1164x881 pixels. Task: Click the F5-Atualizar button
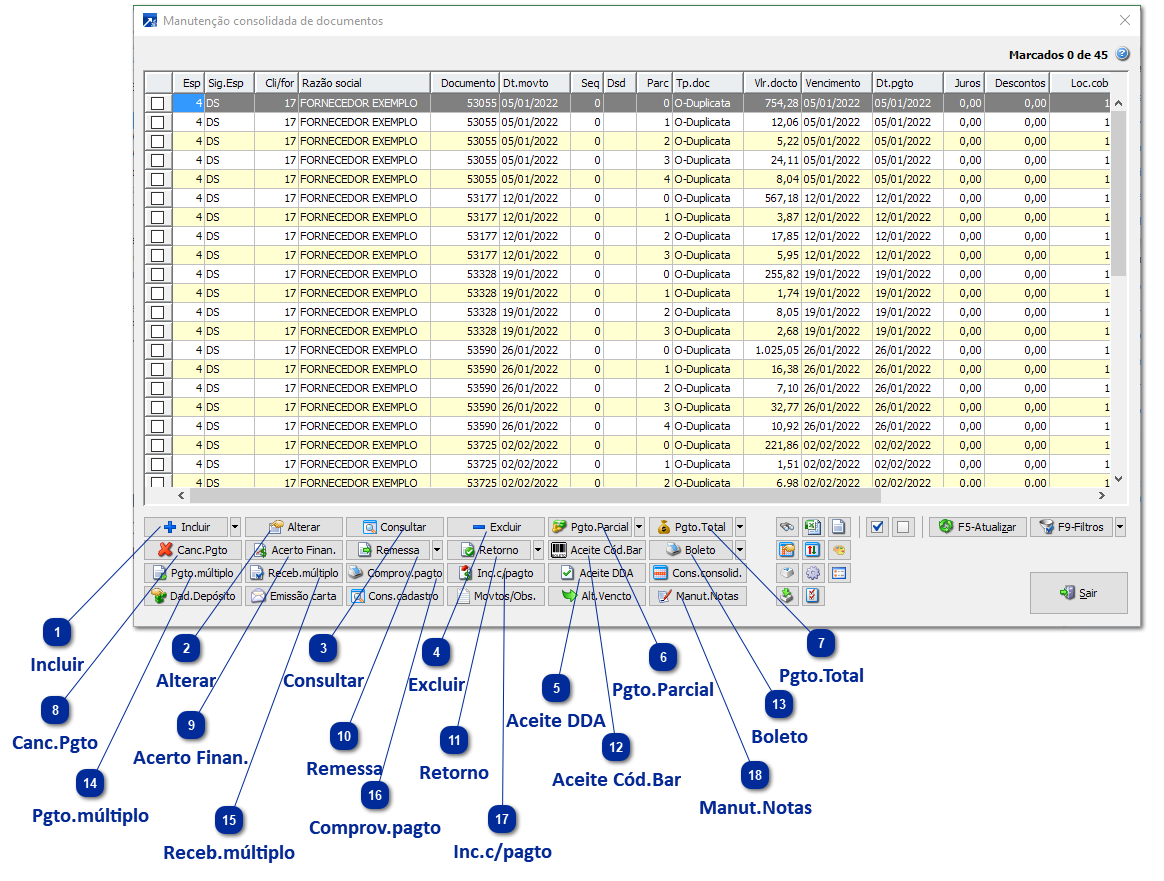[977, 527]
